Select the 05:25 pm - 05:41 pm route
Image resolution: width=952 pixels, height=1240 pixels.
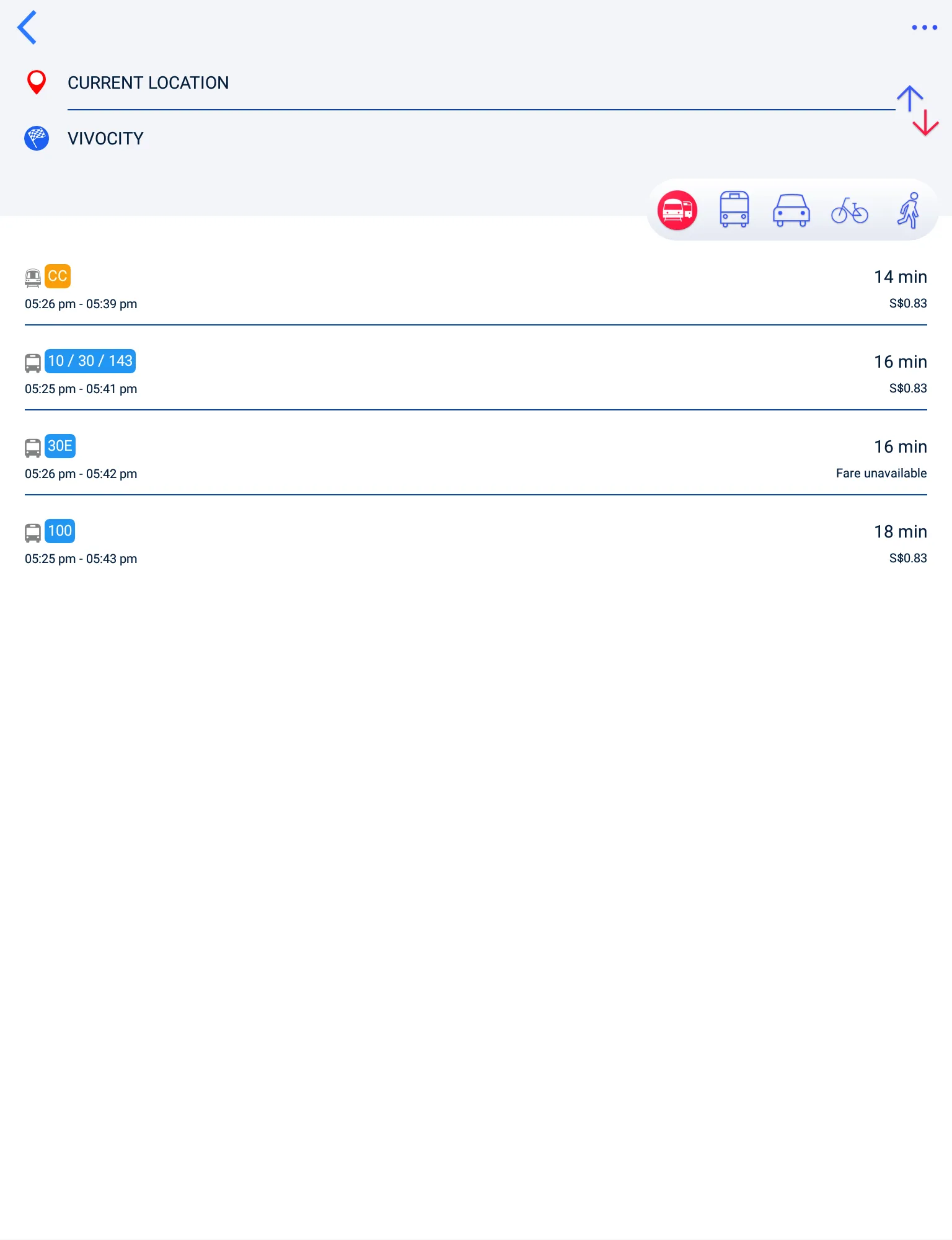[x=476, y=374]
